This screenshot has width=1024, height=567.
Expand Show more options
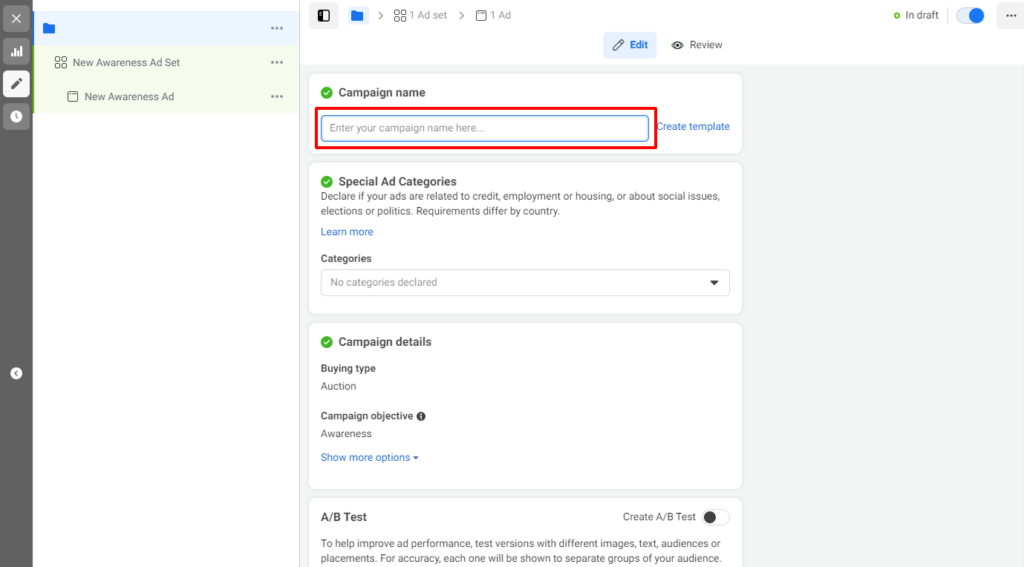(370, 457)
